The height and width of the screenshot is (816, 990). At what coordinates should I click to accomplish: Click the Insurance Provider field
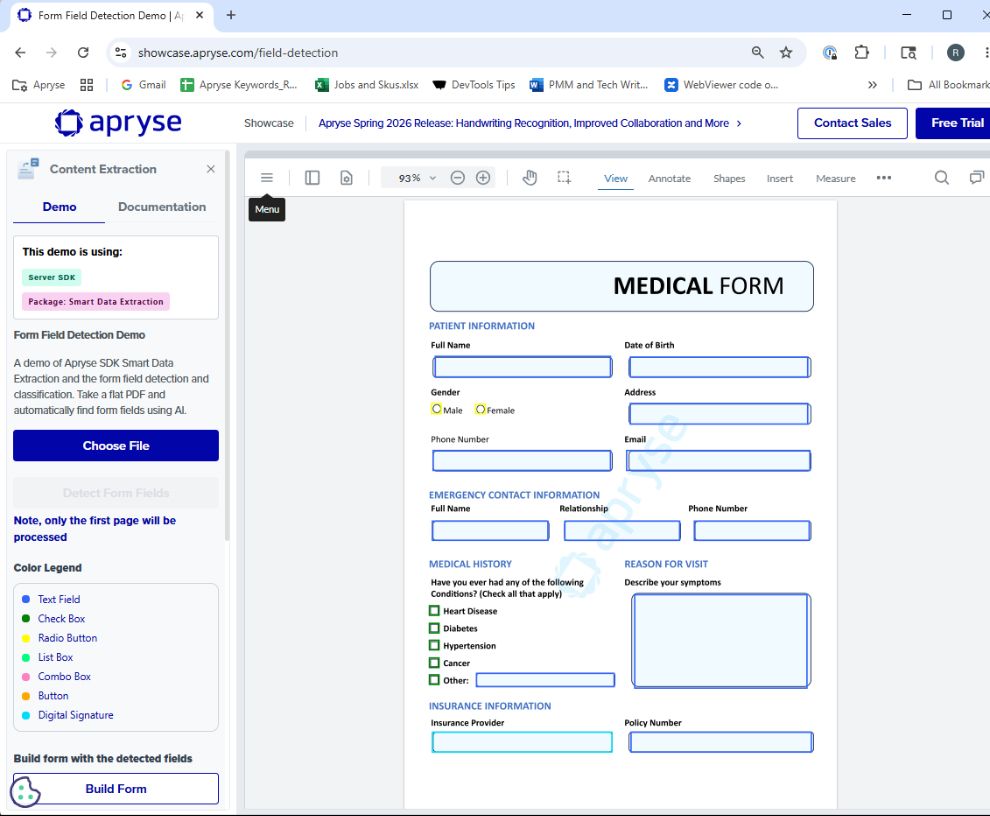tap(522, 742)
